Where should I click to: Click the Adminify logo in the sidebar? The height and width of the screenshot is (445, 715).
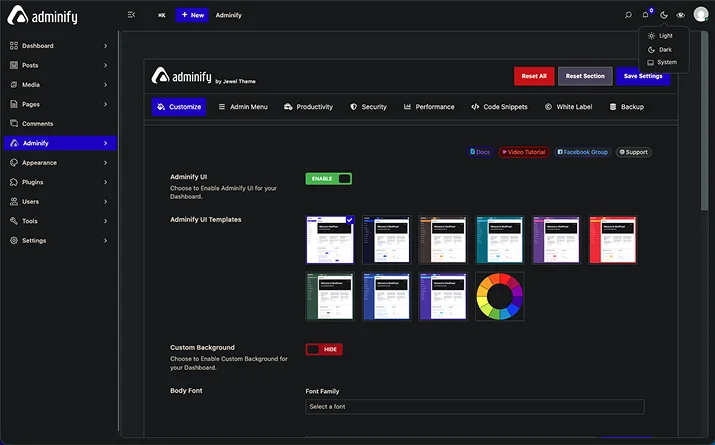point(42,15)
